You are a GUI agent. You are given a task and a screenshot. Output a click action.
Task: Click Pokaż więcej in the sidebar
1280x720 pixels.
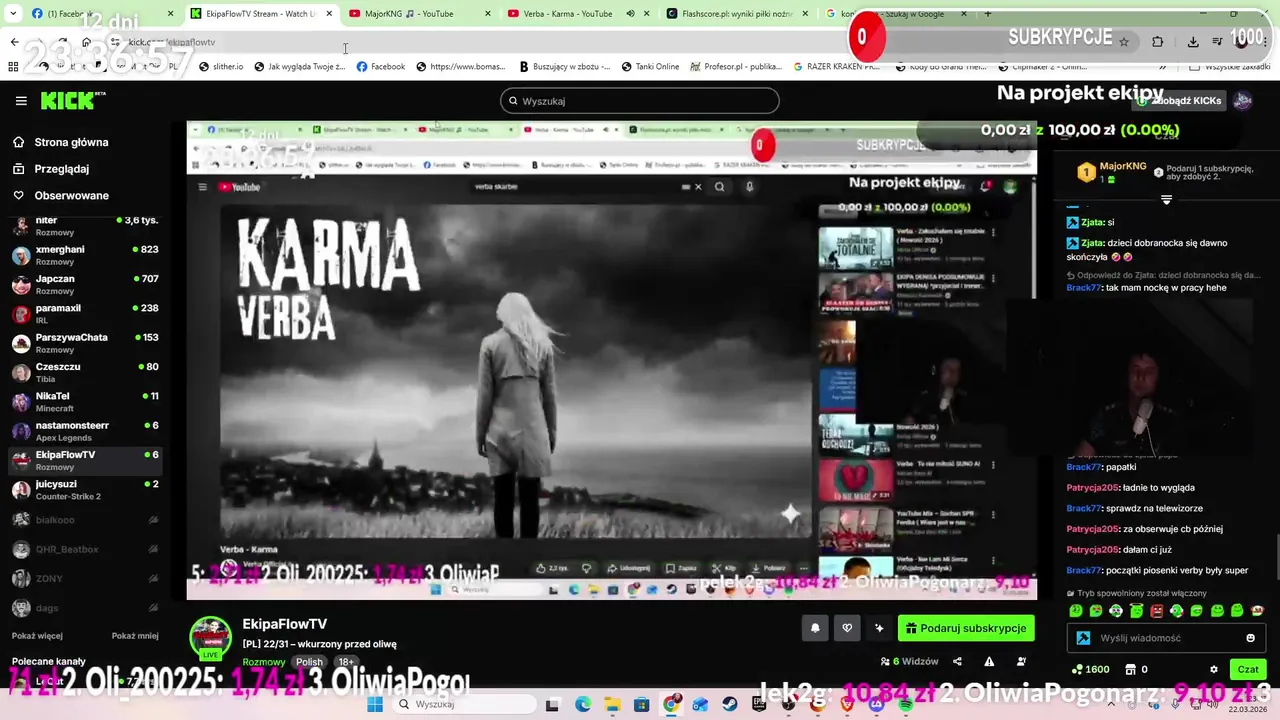(x=37, y=636)
